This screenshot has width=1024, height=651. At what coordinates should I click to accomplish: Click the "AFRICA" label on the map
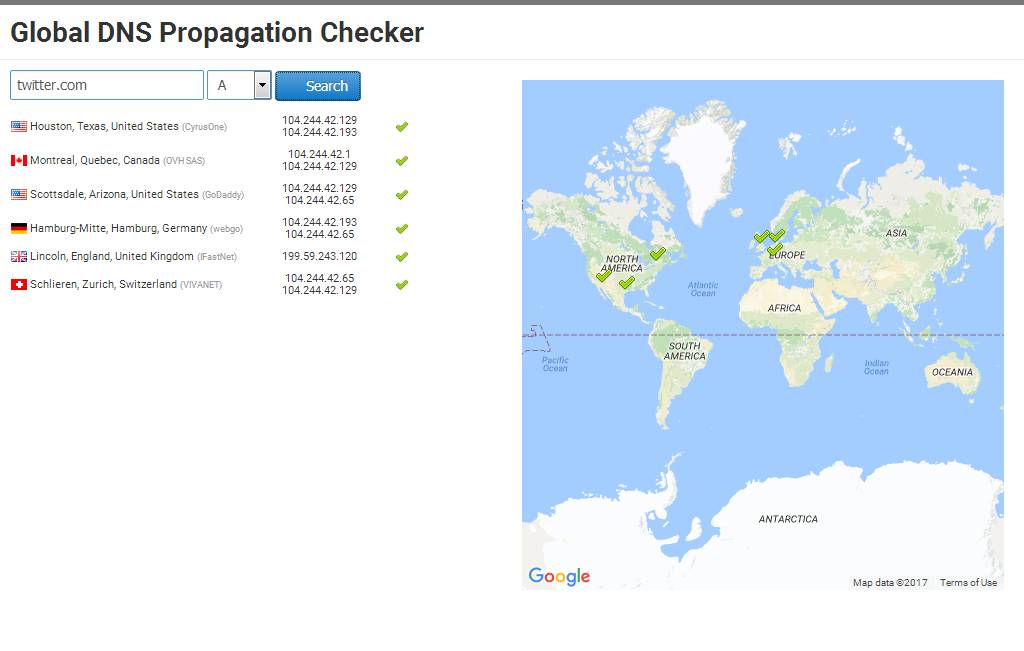click(784, 308)
